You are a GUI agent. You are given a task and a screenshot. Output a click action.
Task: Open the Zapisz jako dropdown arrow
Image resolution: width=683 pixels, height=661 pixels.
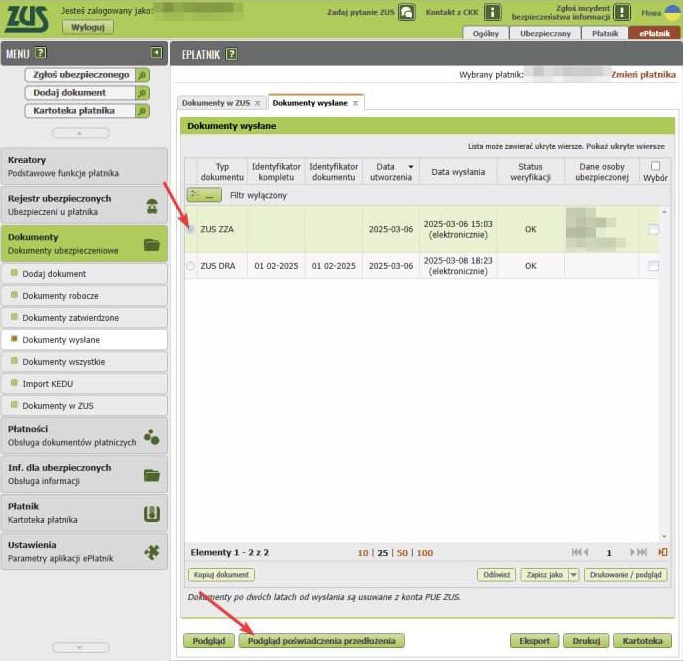574,575
